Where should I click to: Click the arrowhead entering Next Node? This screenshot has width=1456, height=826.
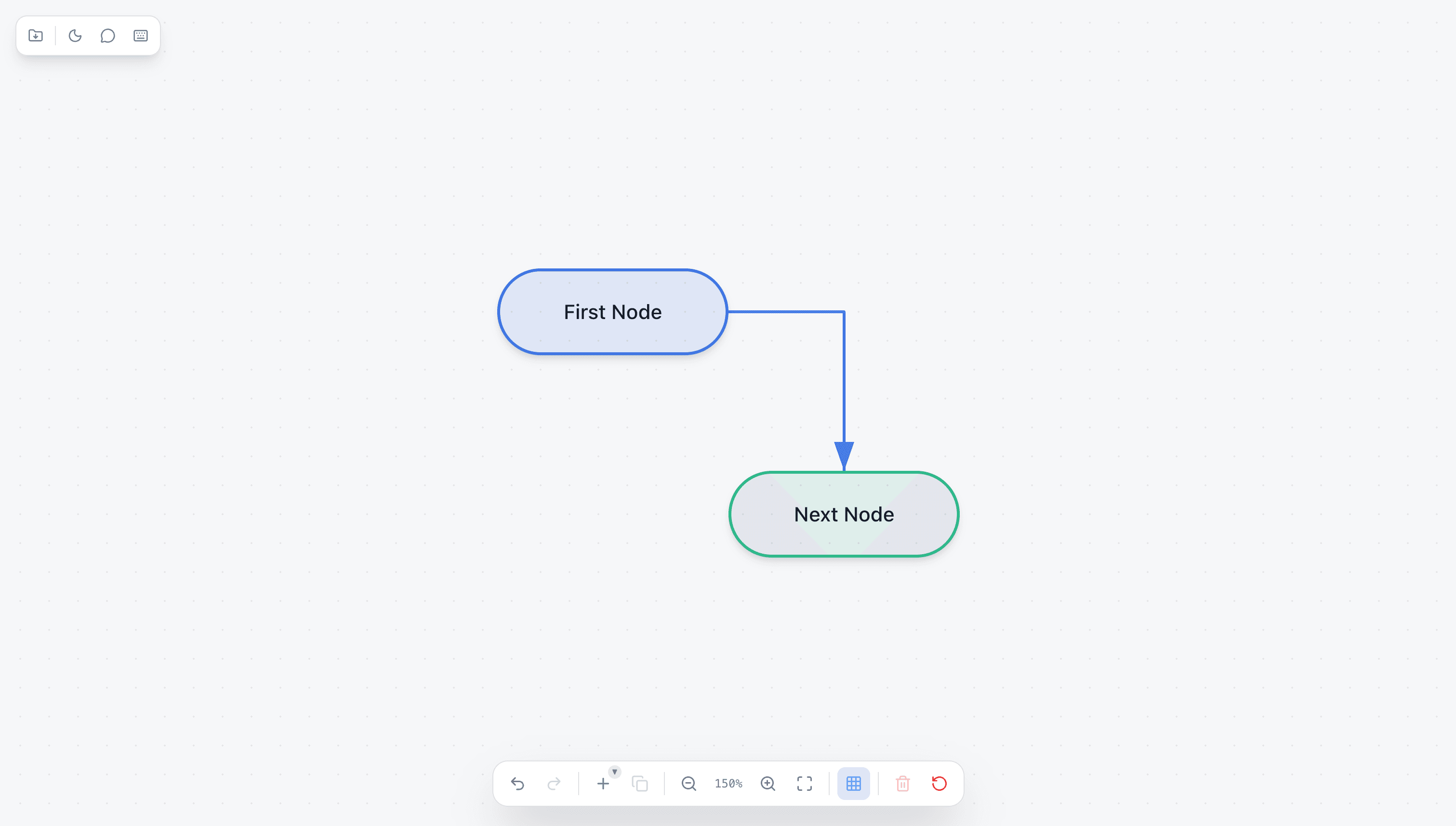pos(844,455)
